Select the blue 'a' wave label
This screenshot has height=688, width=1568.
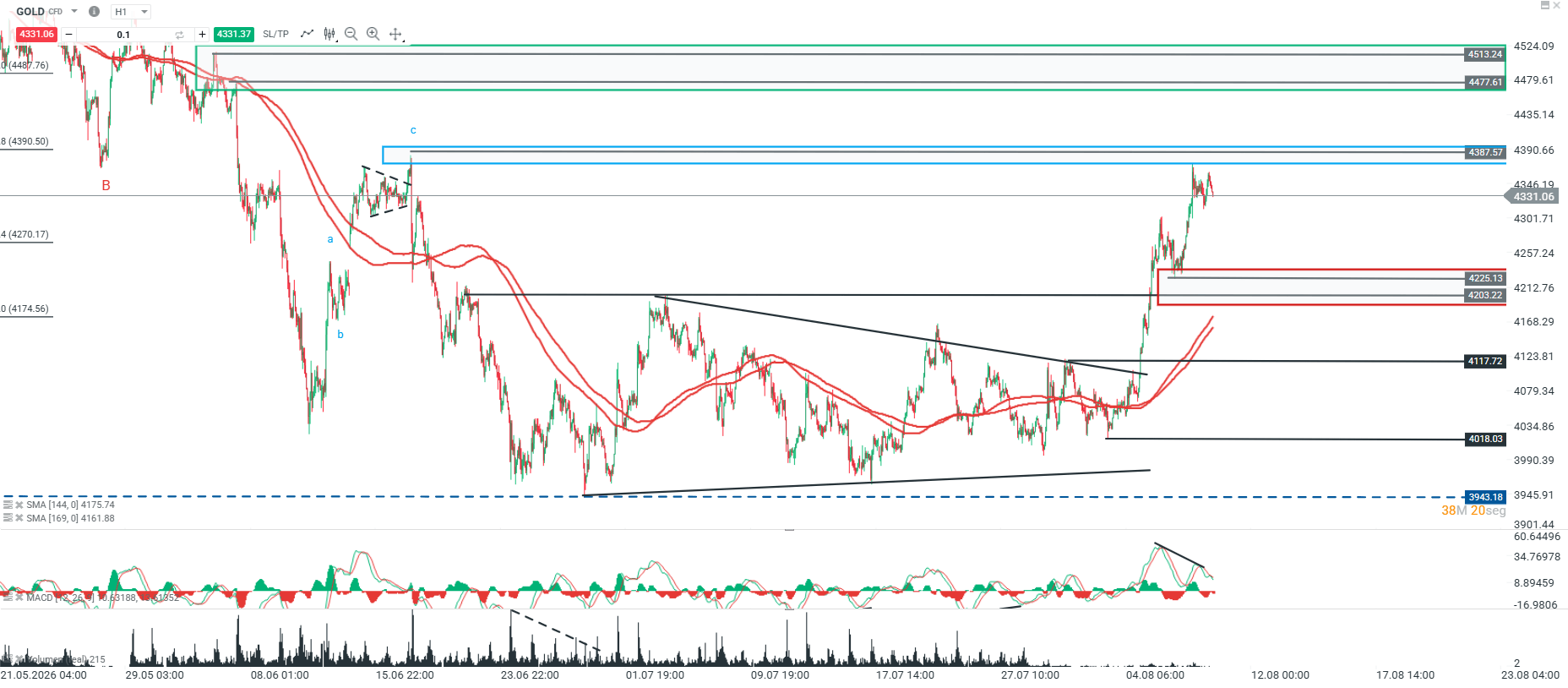pos(330,239)
